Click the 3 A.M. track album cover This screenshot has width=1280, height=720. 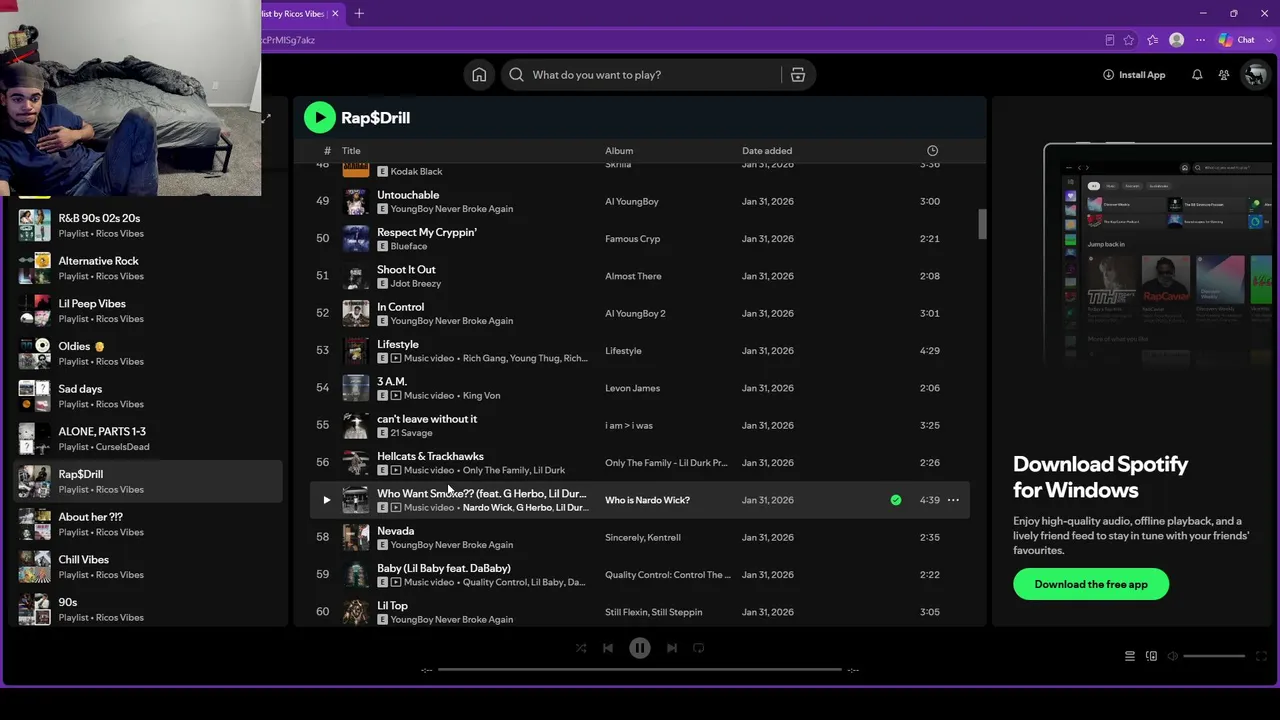coord(356,388)
